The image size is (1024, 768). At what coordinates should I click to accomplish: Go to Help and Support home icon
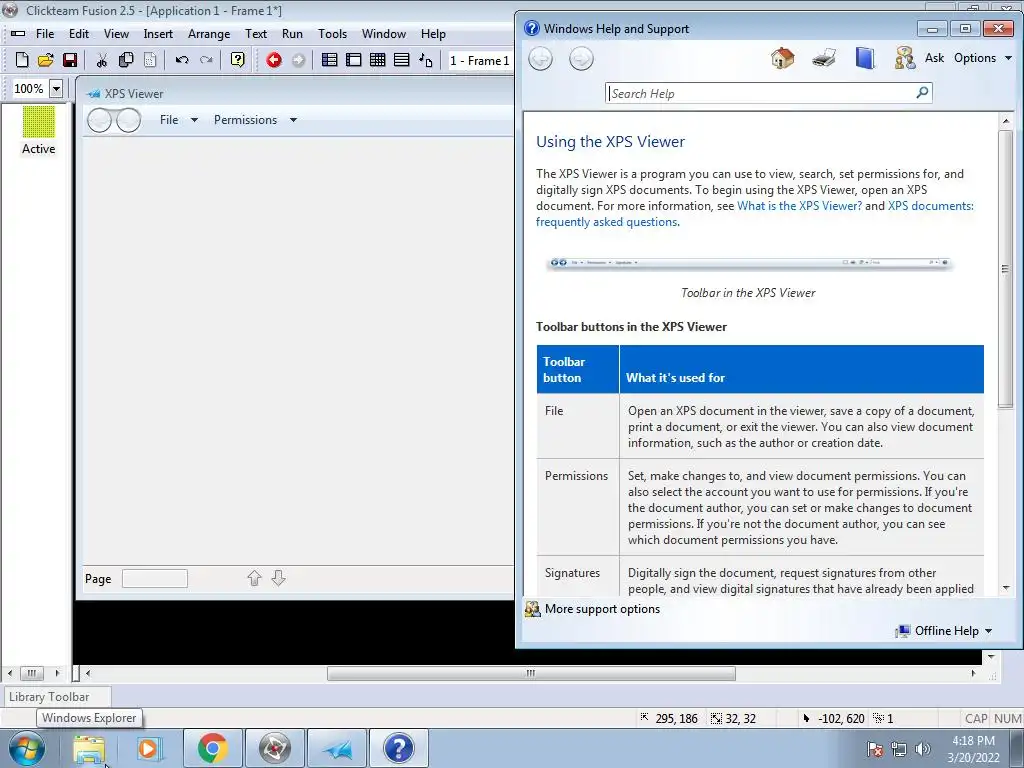tap(782, 58)
